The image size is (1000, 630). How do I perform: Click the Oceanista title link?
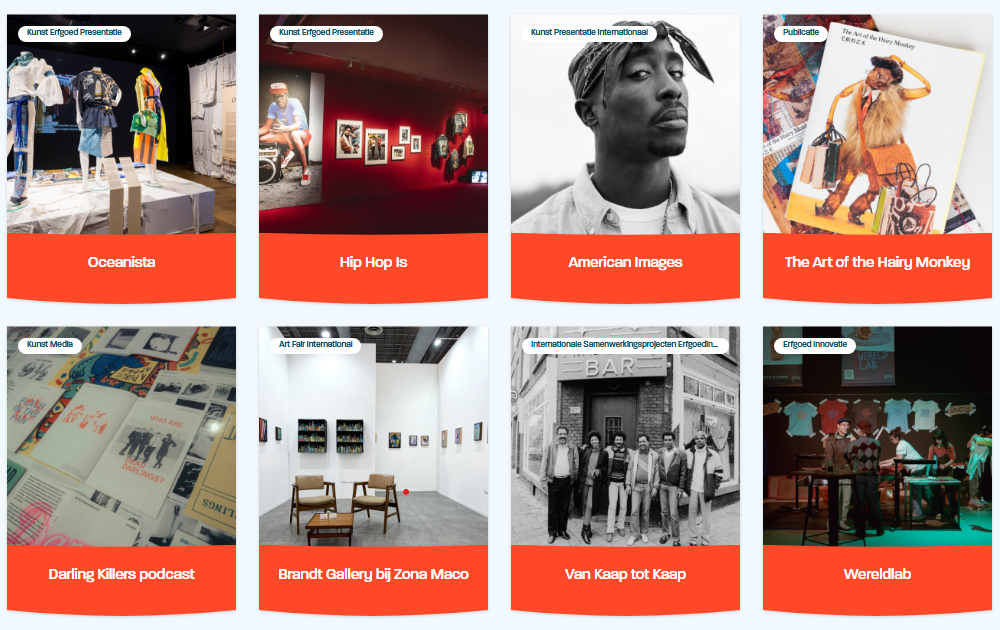pos(121,262)
